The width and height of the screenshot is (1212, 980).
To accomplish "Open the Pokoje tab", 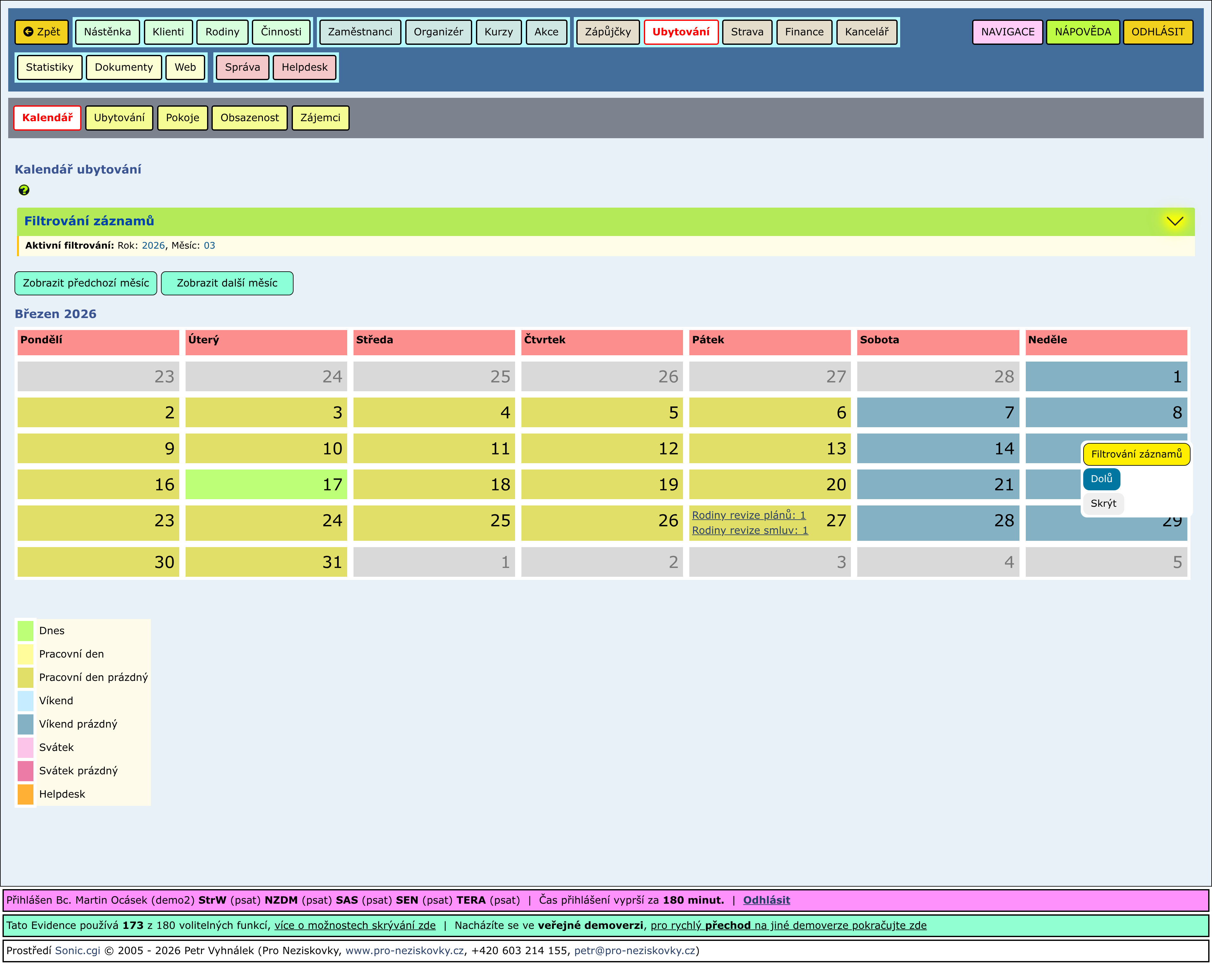I will click(x=182, y=117).
